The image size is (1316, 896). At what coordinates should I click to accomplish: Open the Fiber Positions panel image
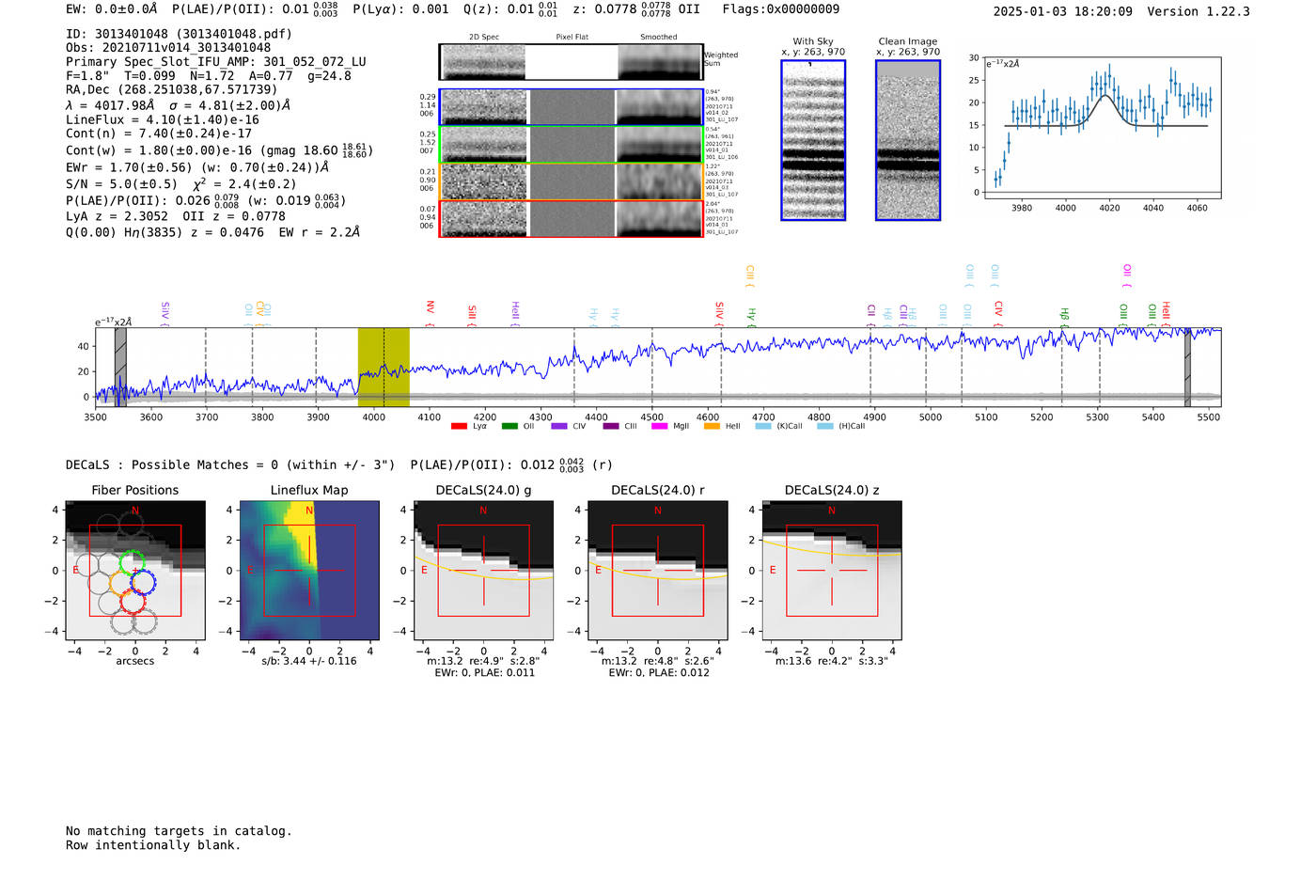tap(135, 571)
